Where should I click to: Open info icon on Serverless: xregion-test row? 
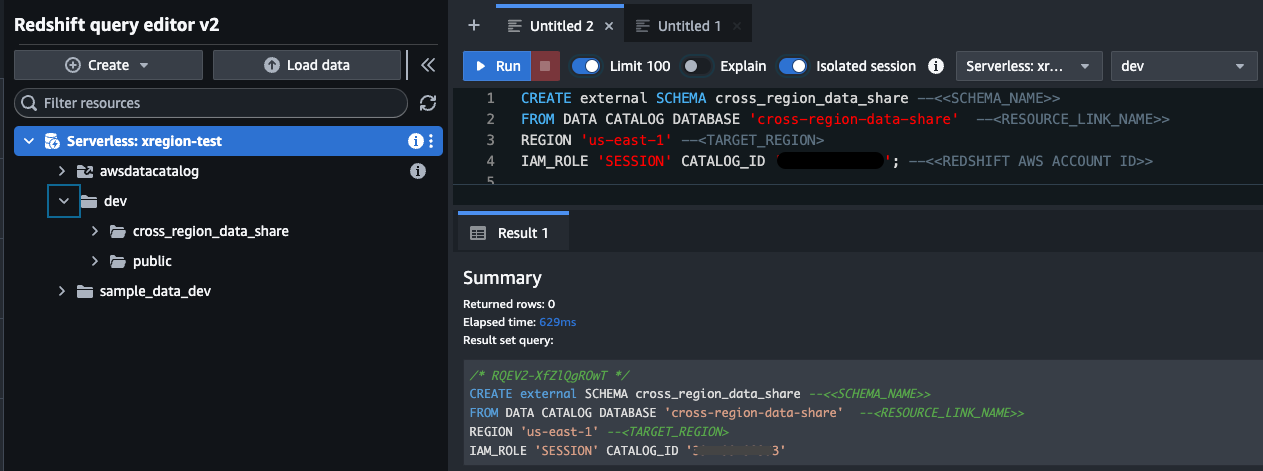[415, 141]
